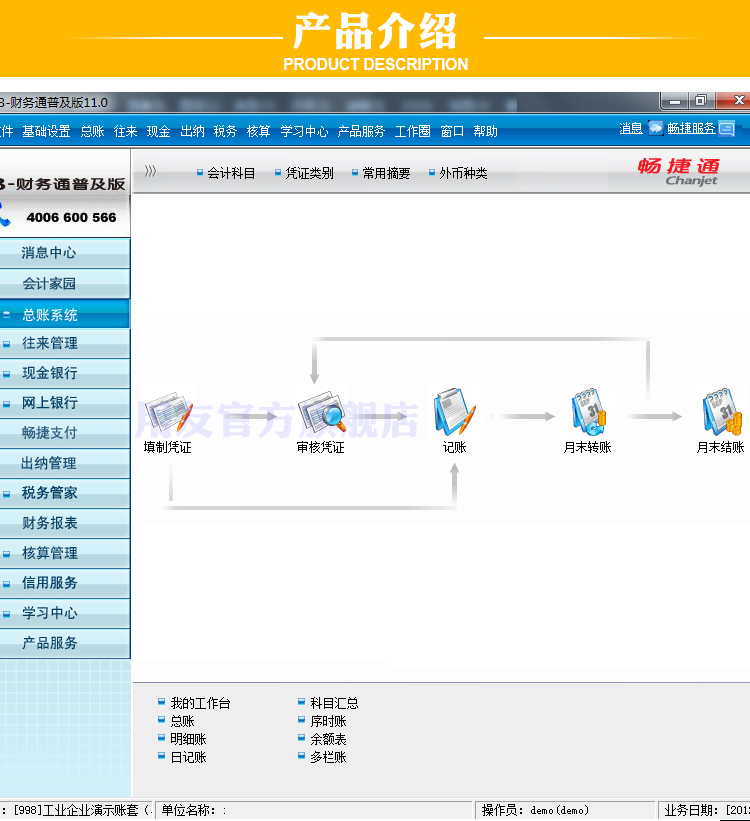Open the 记账 bookkeeping icon

pos(454,413)
